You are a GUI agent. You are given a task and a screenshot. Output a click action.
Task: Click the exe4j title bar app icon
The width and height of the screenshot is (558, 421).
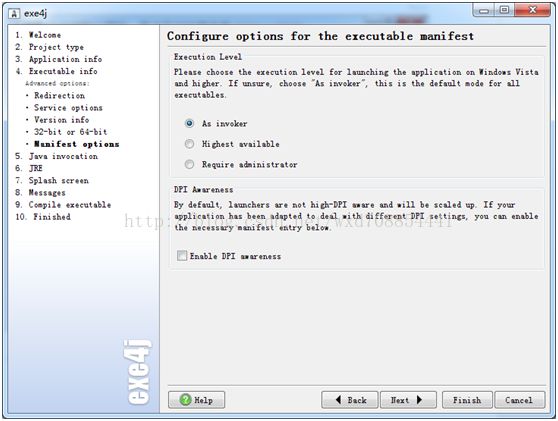[x=15, y=14]
